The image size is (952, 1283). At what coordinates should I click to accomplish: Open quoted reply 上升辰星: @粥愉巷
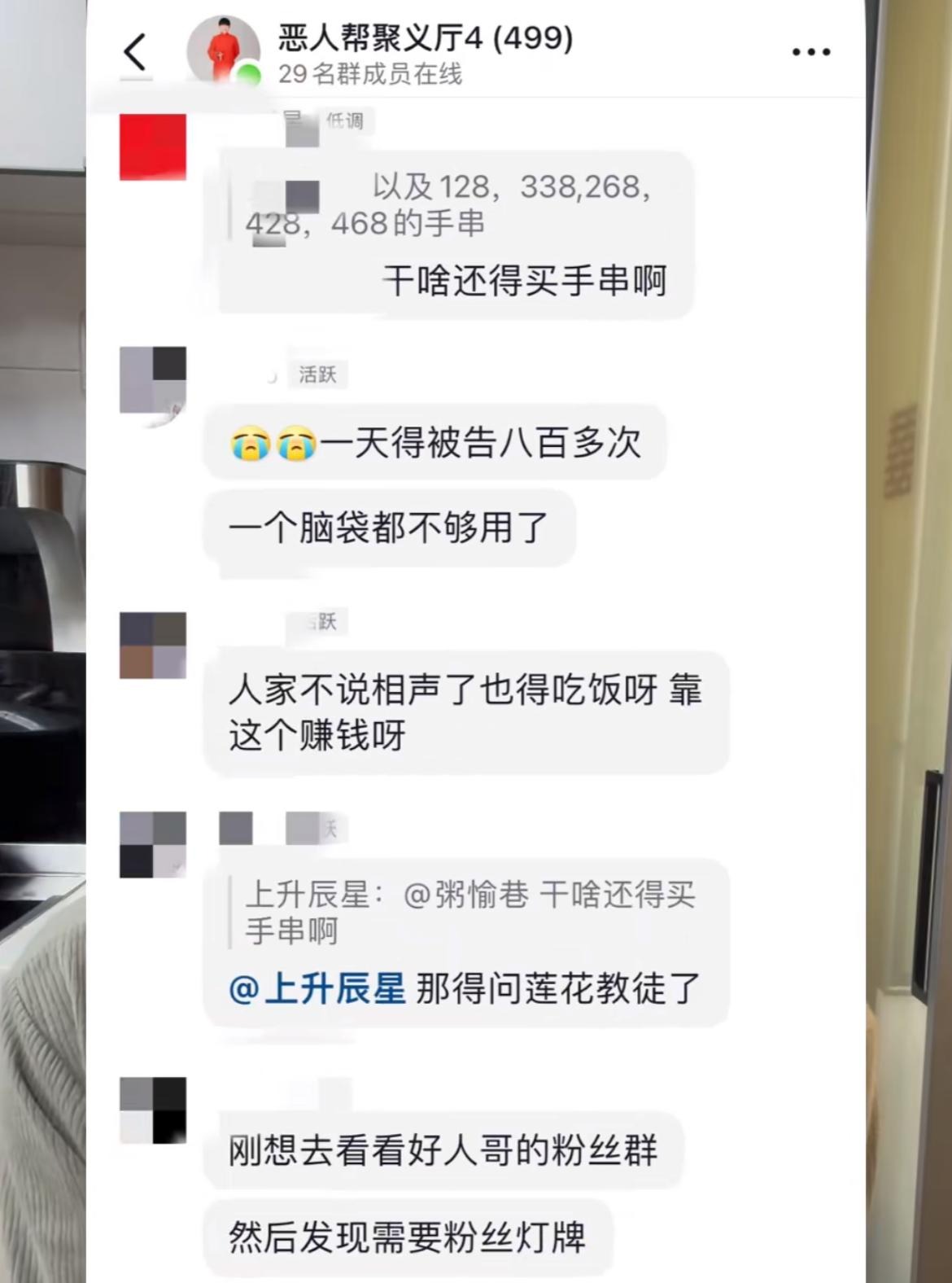tap(470, 913)
